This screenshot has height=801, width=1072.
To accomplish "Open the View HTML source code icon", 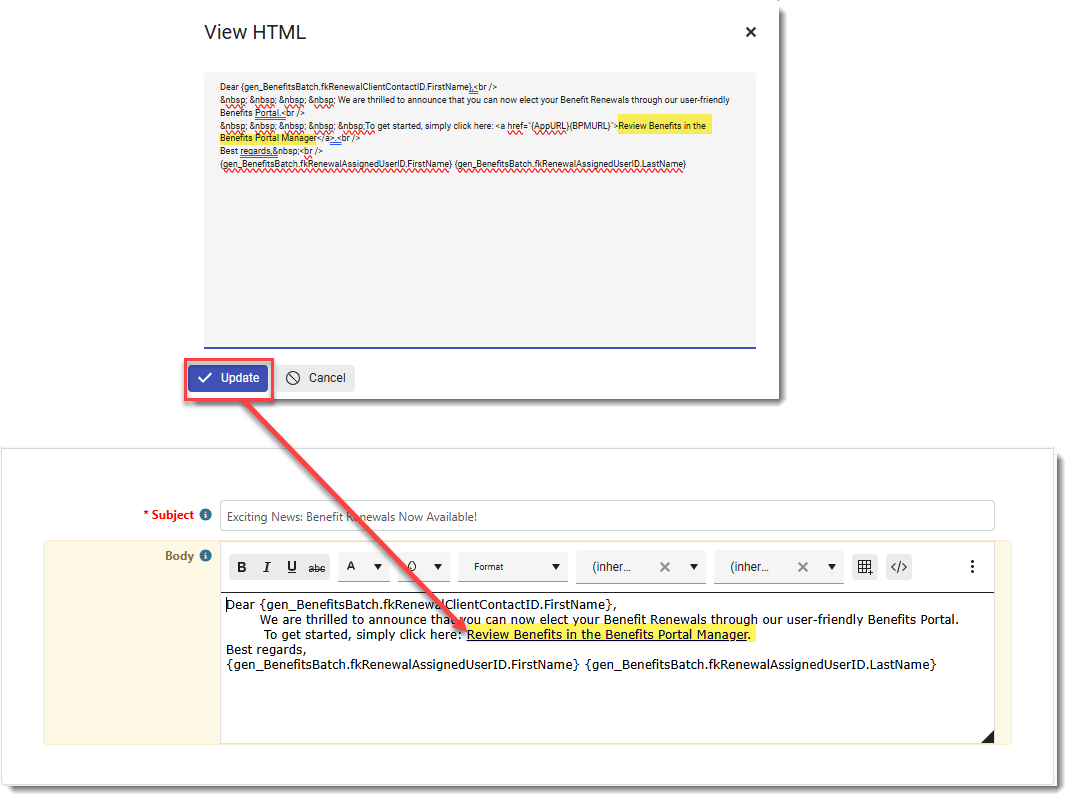I will (899, 567).
